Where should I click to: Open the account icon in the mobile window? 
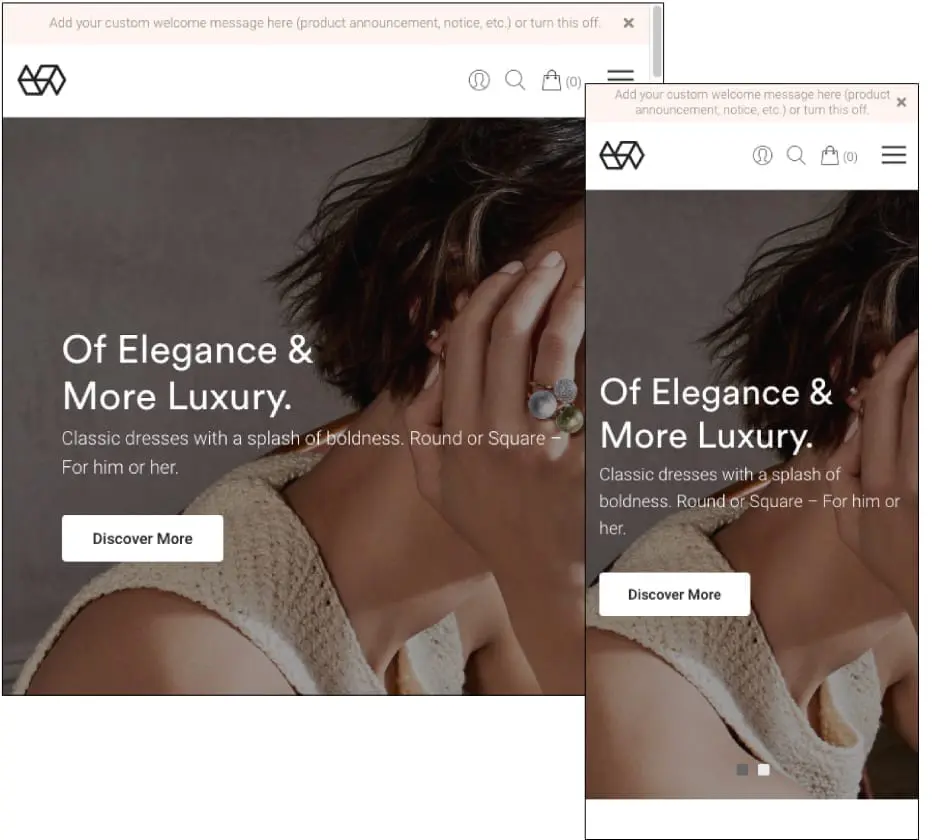(x=763, y=155)
